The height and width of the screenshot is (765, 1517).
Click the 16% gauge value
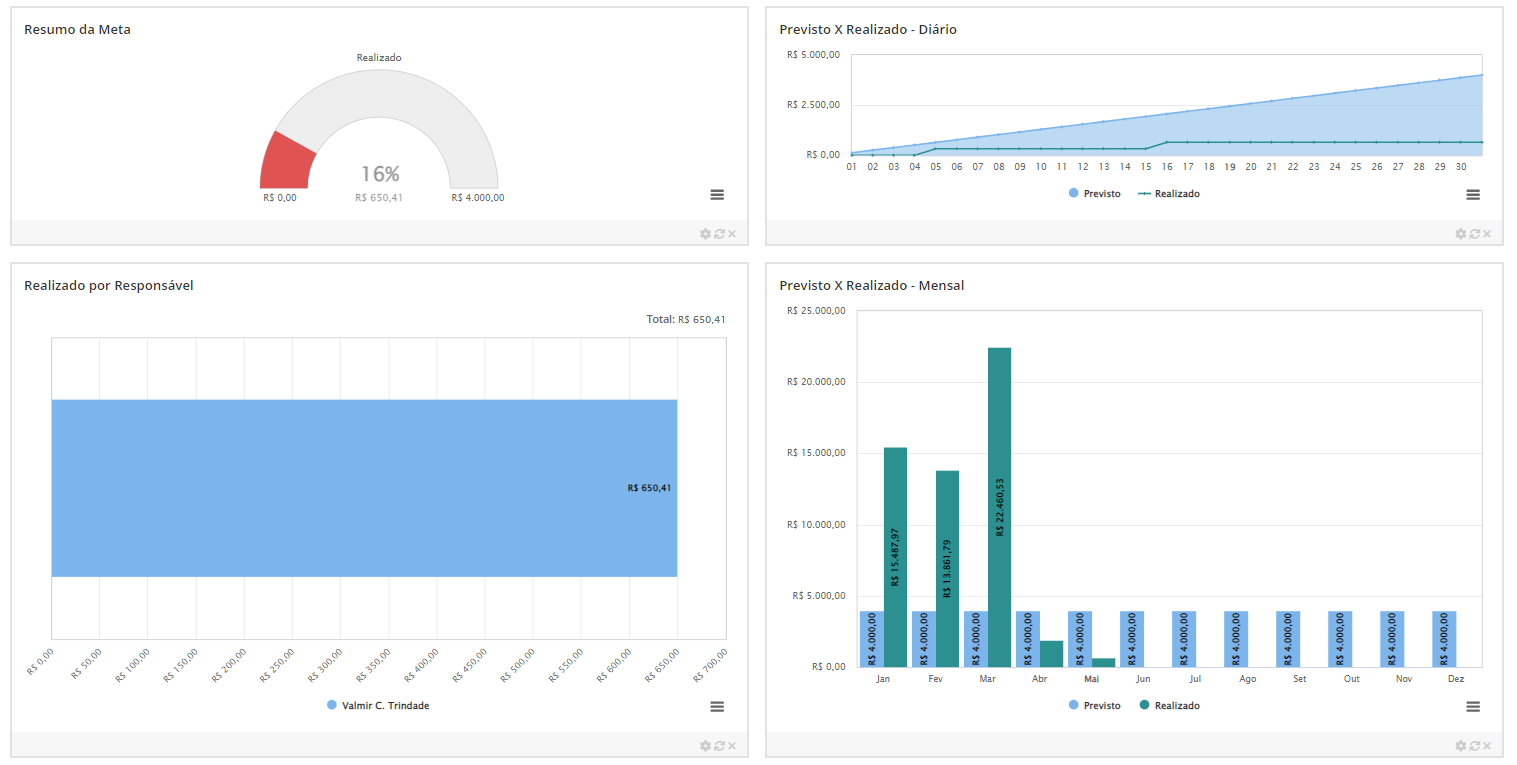380,174
